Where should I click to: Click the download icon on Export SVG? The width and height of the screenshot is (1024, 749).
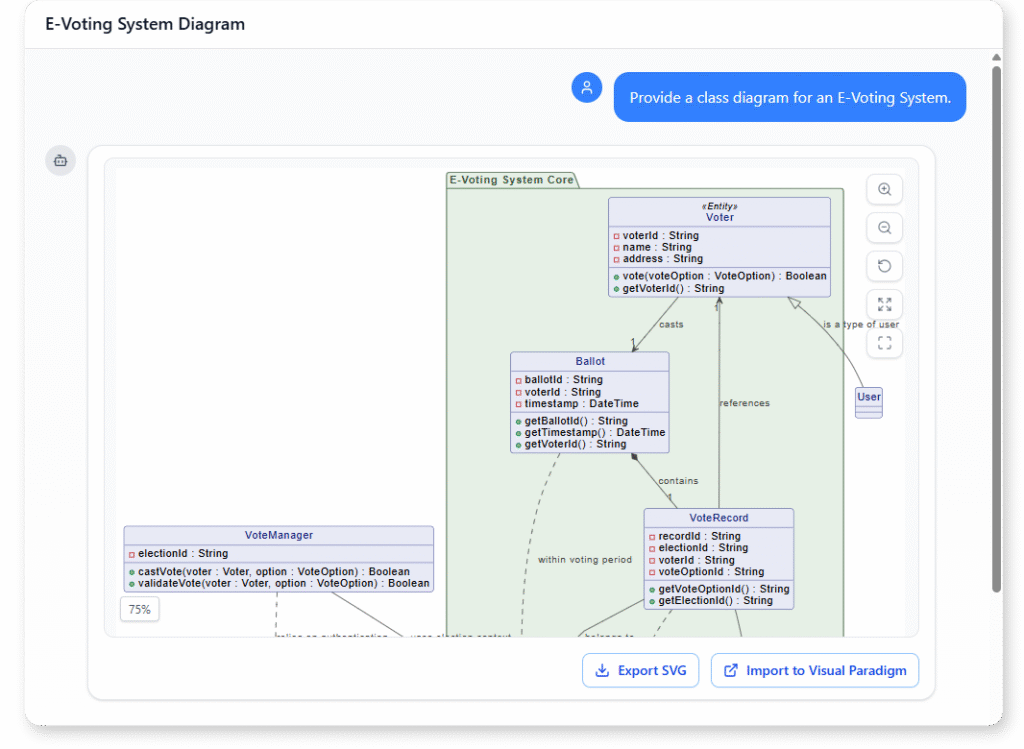point(602,670)
